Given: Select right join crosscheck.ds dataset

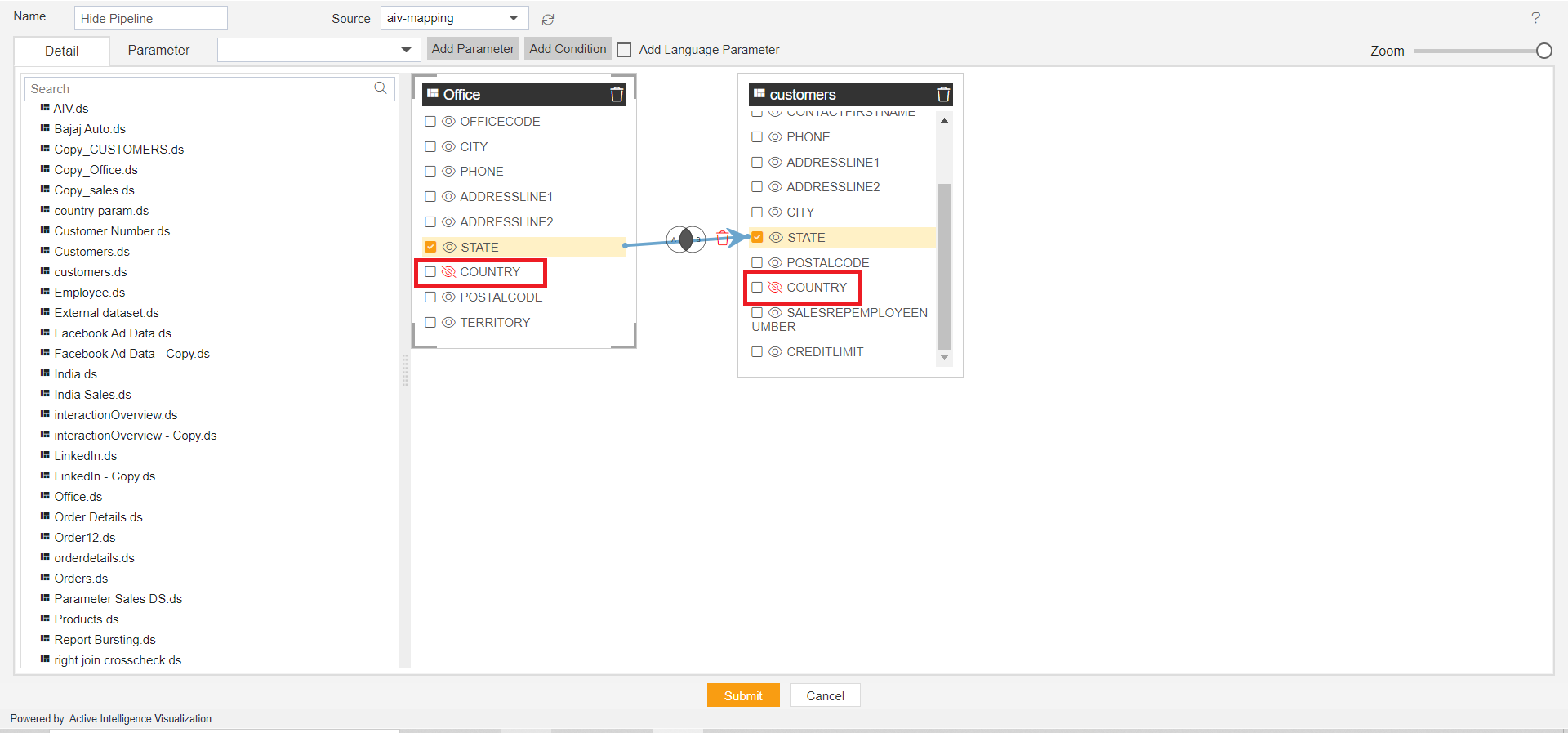Looking at the screenshot, I should 118,660.
